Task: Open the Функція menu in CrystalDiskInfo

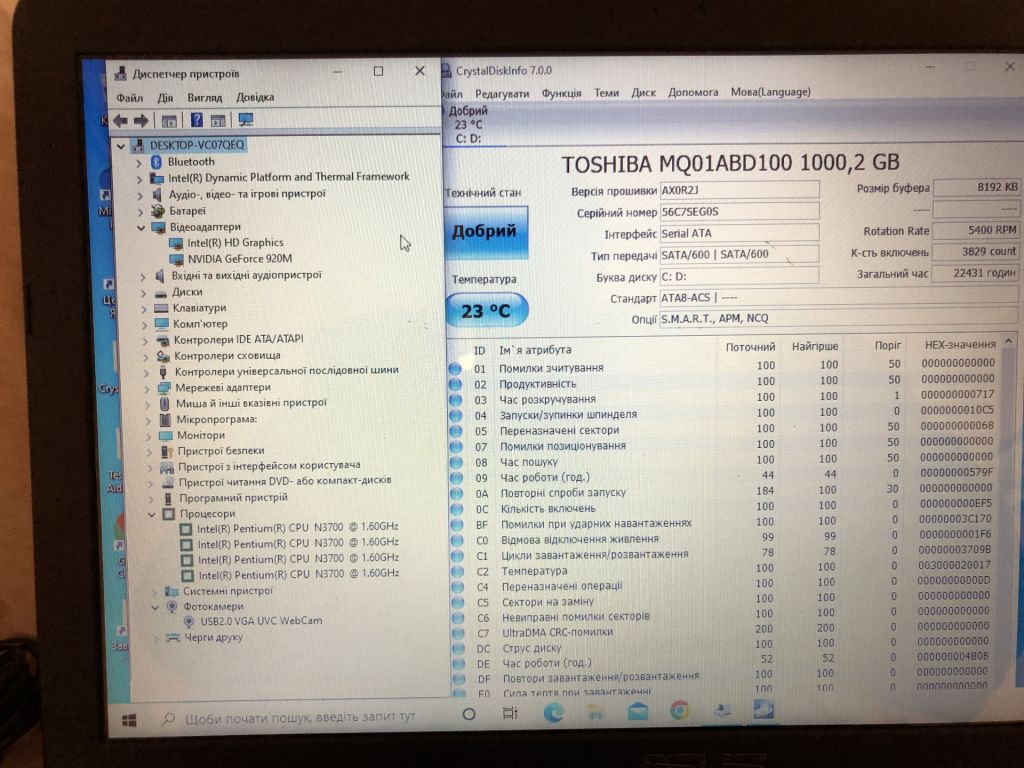Action: click(x=561, y=93)
